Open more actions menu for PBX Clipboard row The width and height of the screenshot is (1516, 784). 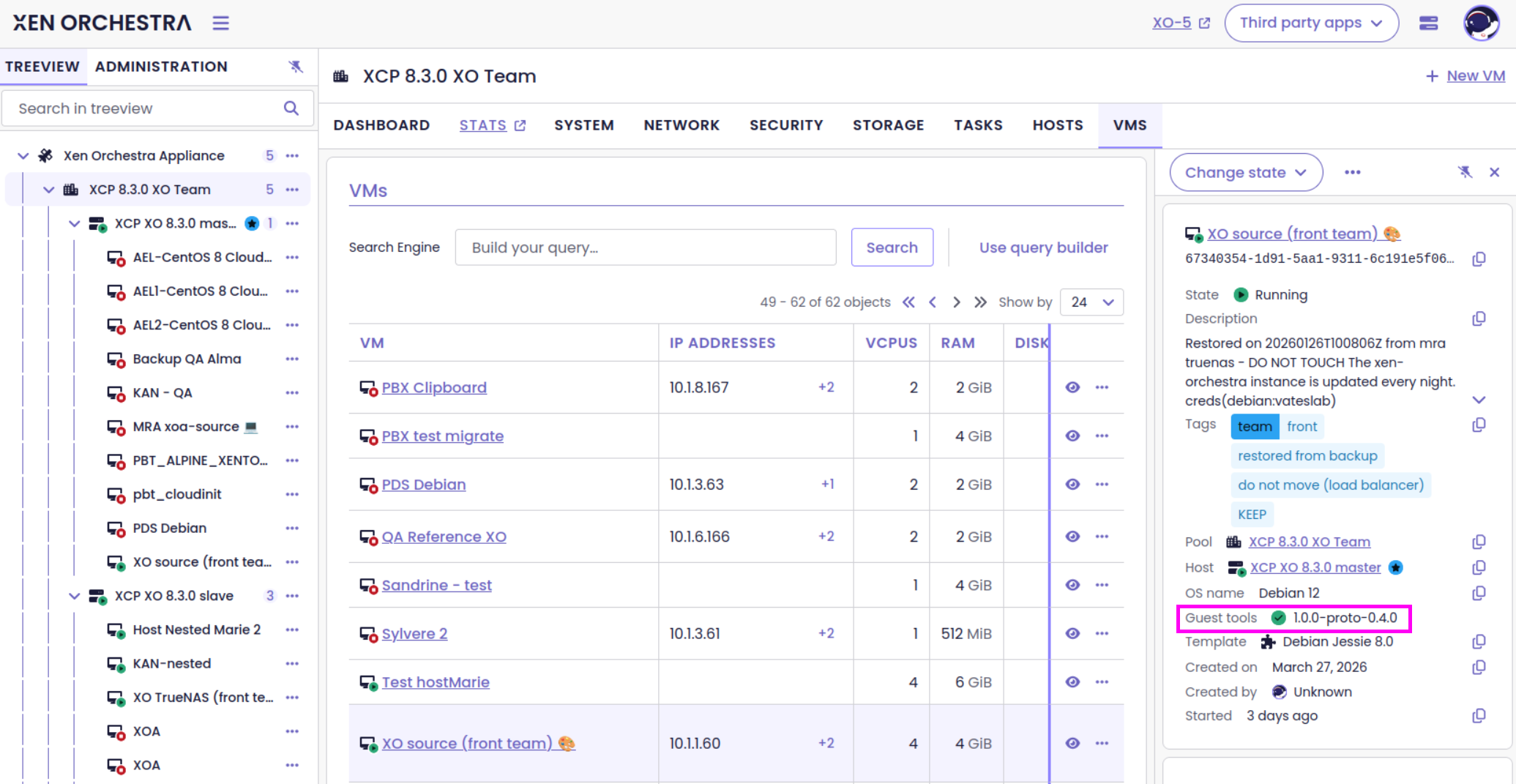[1102, 387]
